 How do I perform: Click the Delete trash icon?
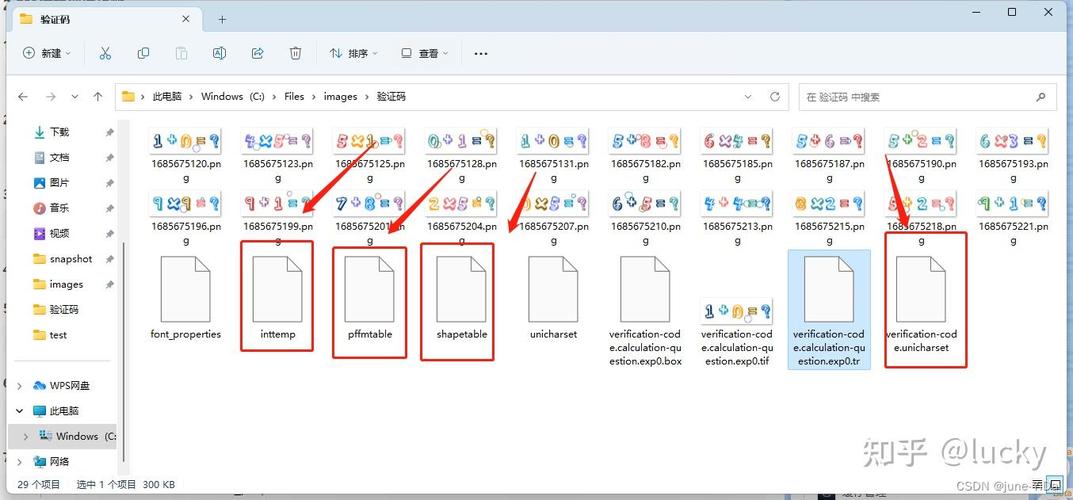coord(295,53)
